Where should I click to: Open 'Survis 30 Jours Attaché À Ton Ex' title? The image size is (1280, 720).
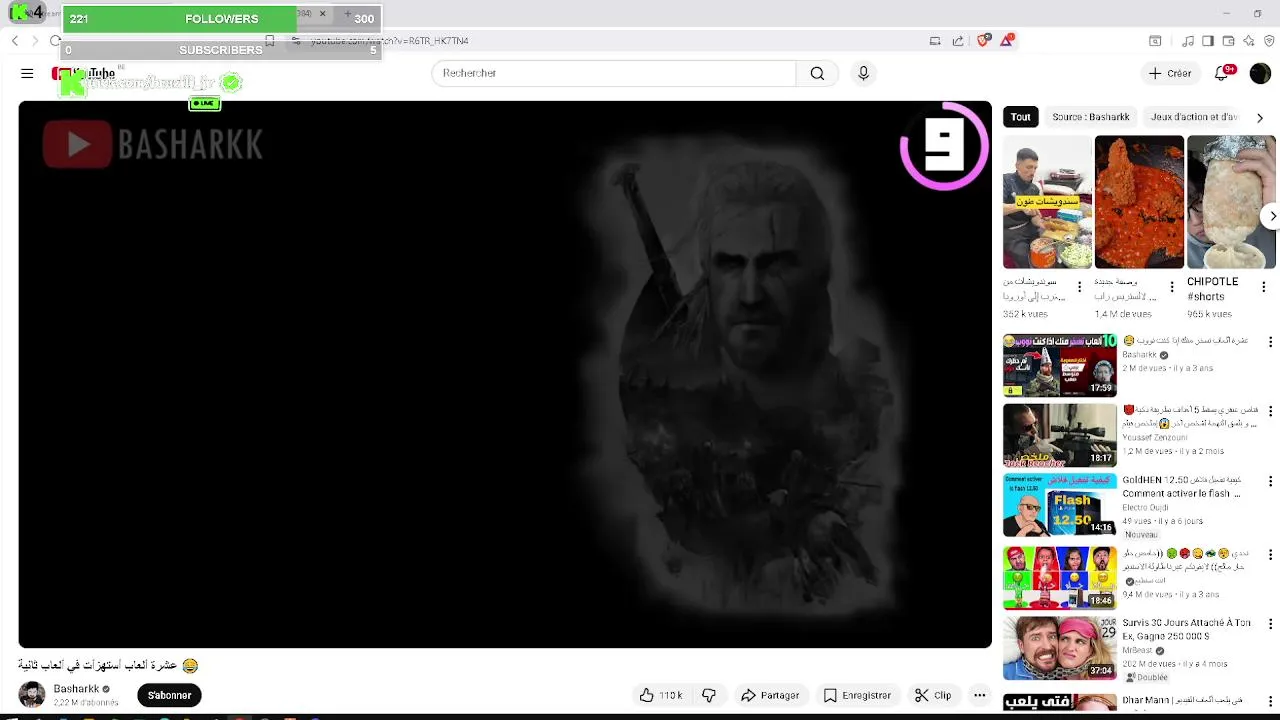(1186, 629)
